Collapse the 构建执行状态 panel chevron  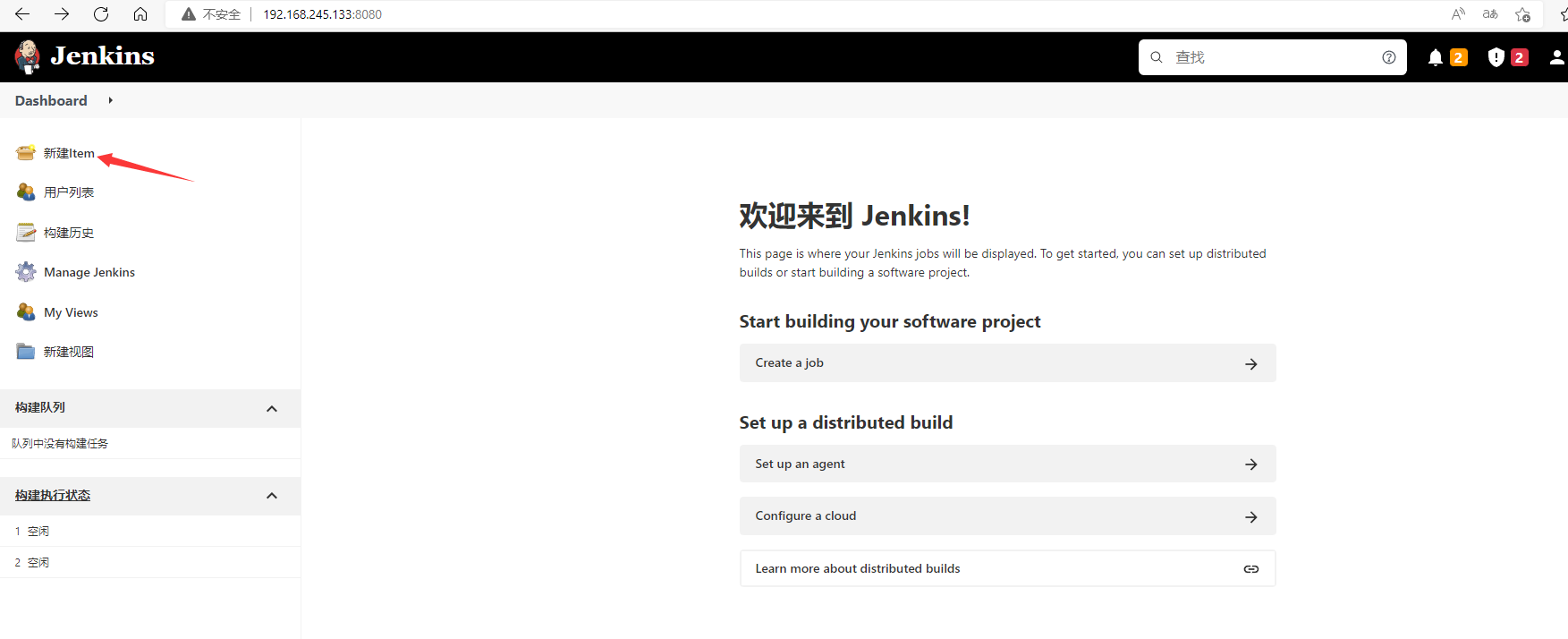pyautogui.click(x=272, y=496)
